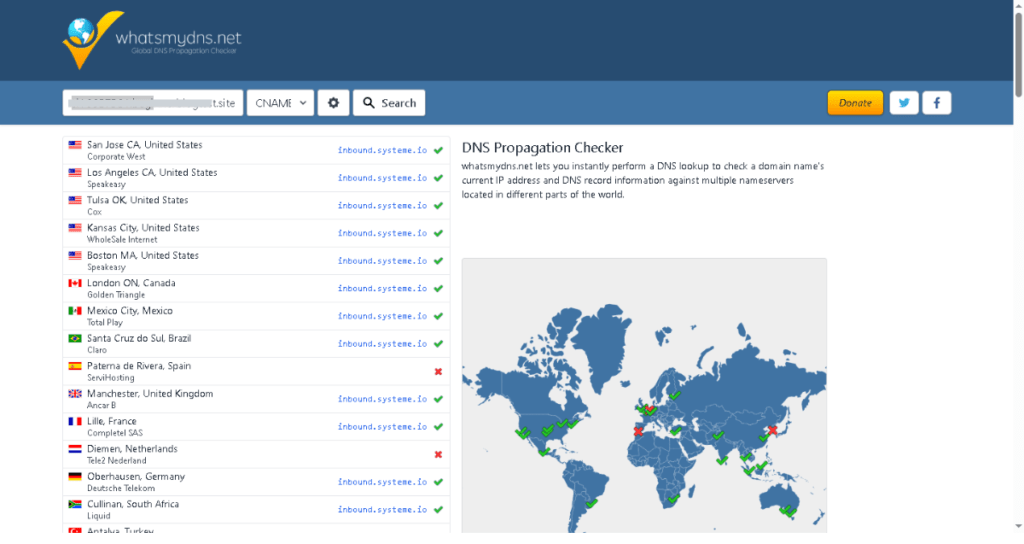Select the San Jose CA, United States text
1024x544 pixels.
pyautogui.click(x=144, y=145)
